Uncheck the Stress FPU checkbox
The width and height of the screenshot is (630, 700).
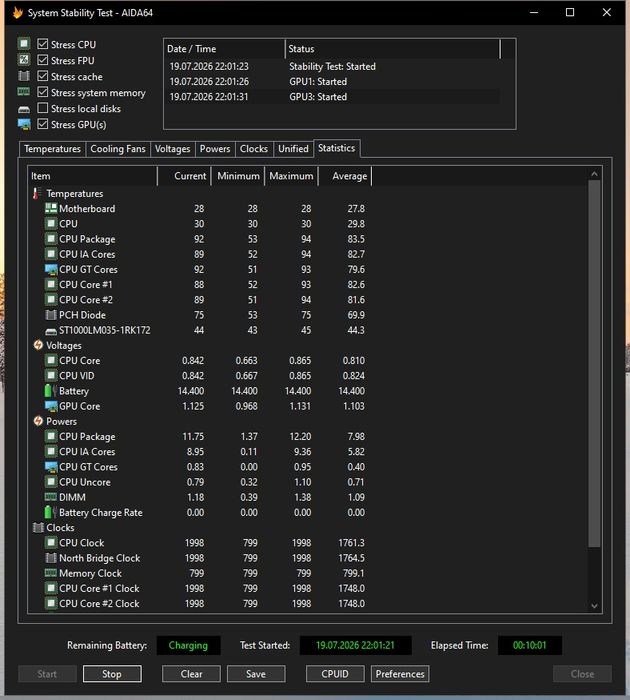(x=42, y=60)
